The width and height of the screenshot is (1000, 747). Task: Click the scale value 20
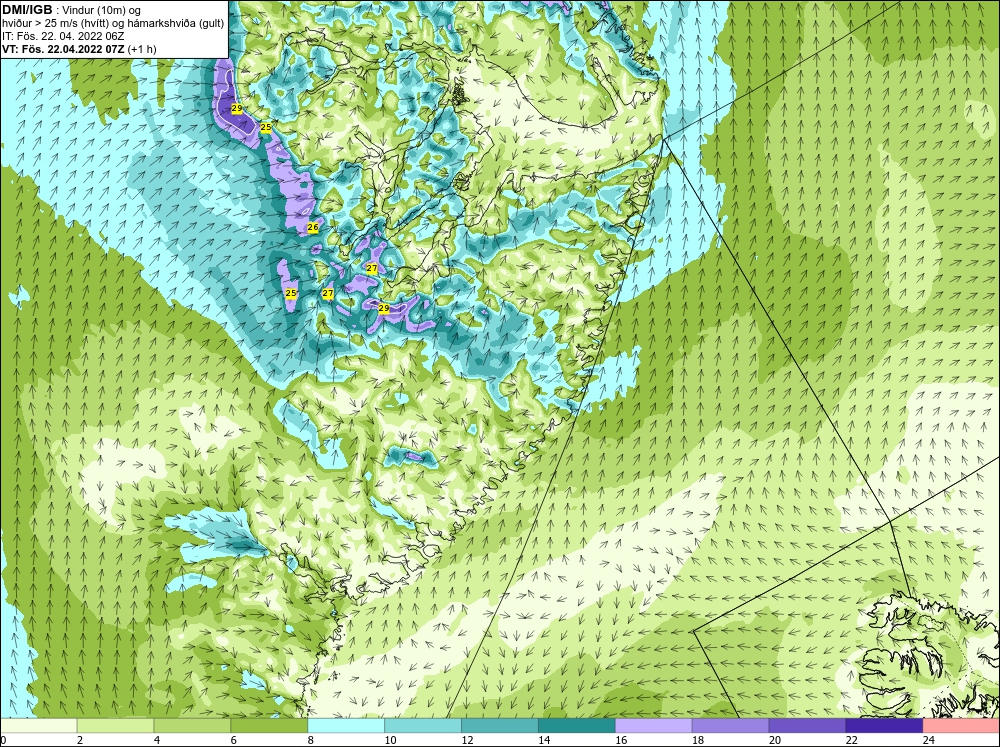click(x=775, y=740)
